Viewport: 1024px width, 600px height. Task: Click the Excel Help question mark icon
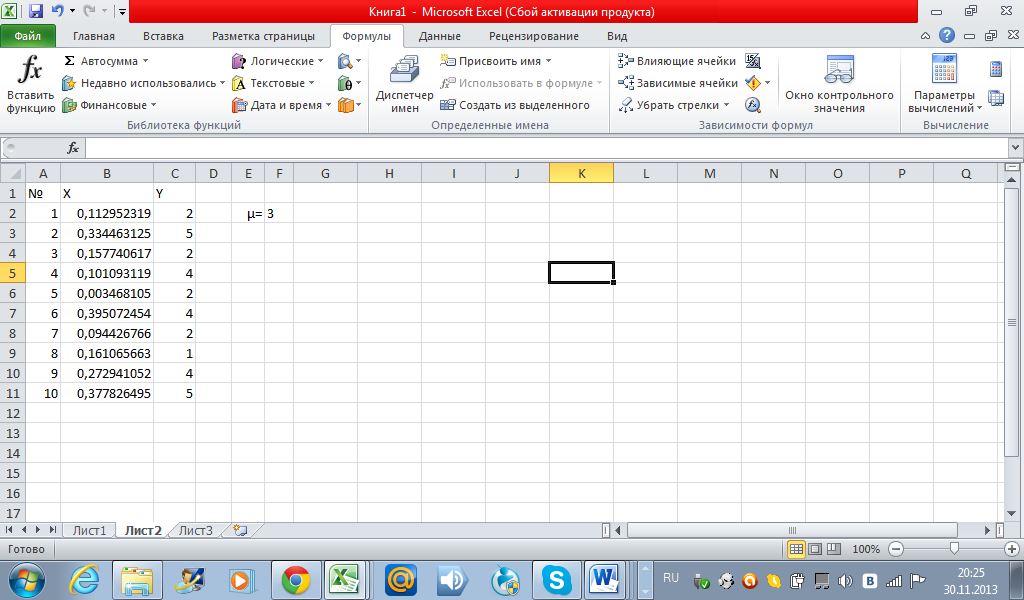tap(946, 35)
